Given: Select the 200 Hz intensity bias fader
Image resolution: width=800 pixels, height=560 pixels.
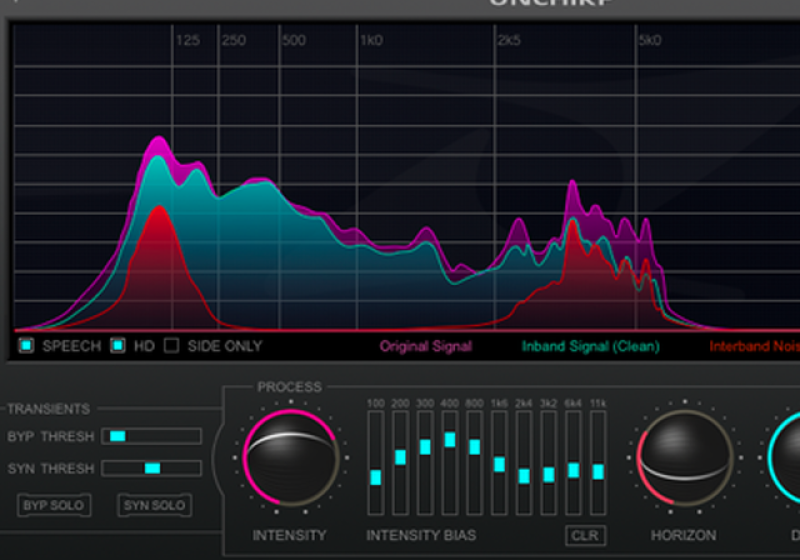Looking at the screenshot, I should pyautogui.click(x=400, y=457).
